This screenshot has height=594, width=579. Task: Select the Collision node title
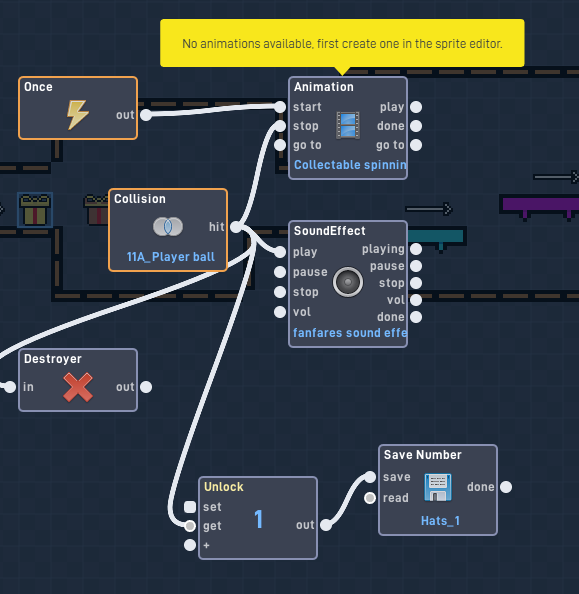click(x=140, y=199)
